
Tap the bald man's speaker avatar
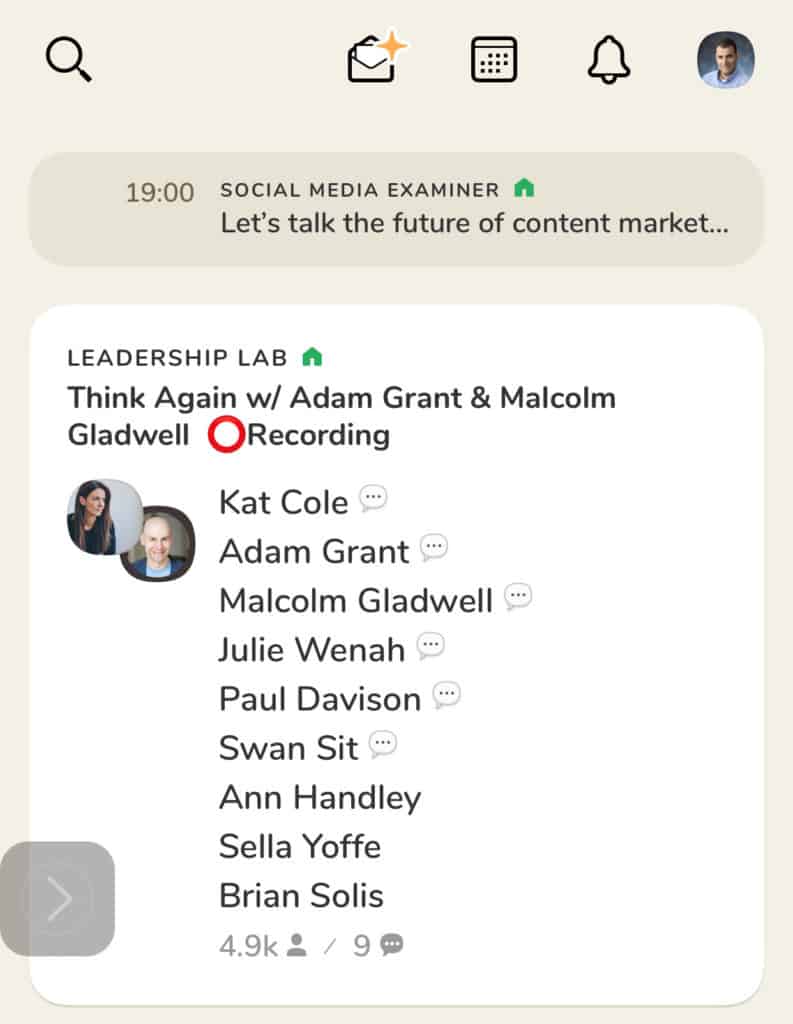pos(158,544)
